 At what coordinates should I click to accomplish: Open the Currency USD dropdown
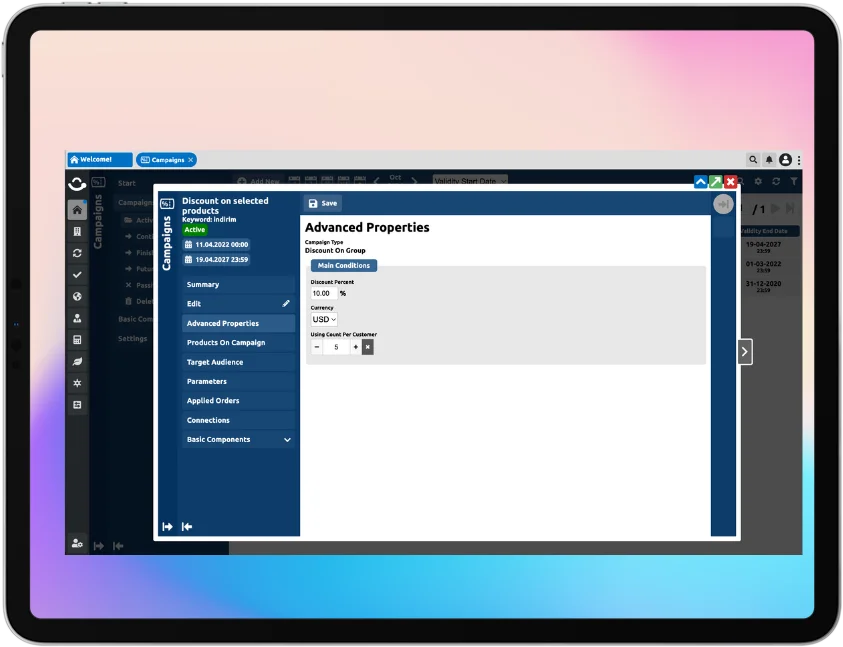click(324, 319)
